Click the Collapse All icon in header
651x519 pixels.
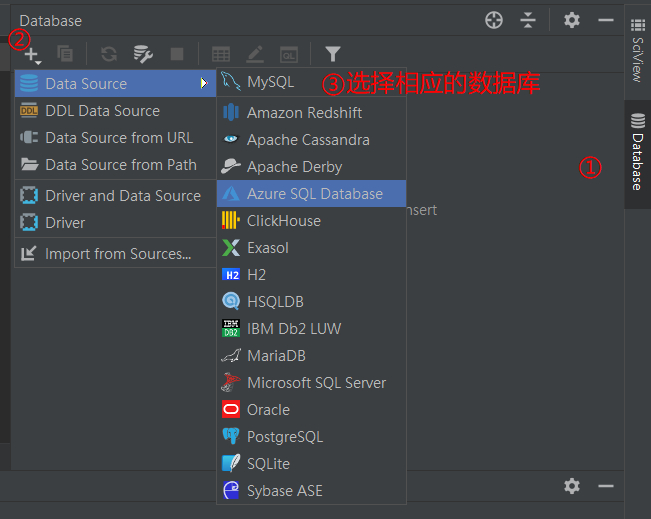click(528, 20)
